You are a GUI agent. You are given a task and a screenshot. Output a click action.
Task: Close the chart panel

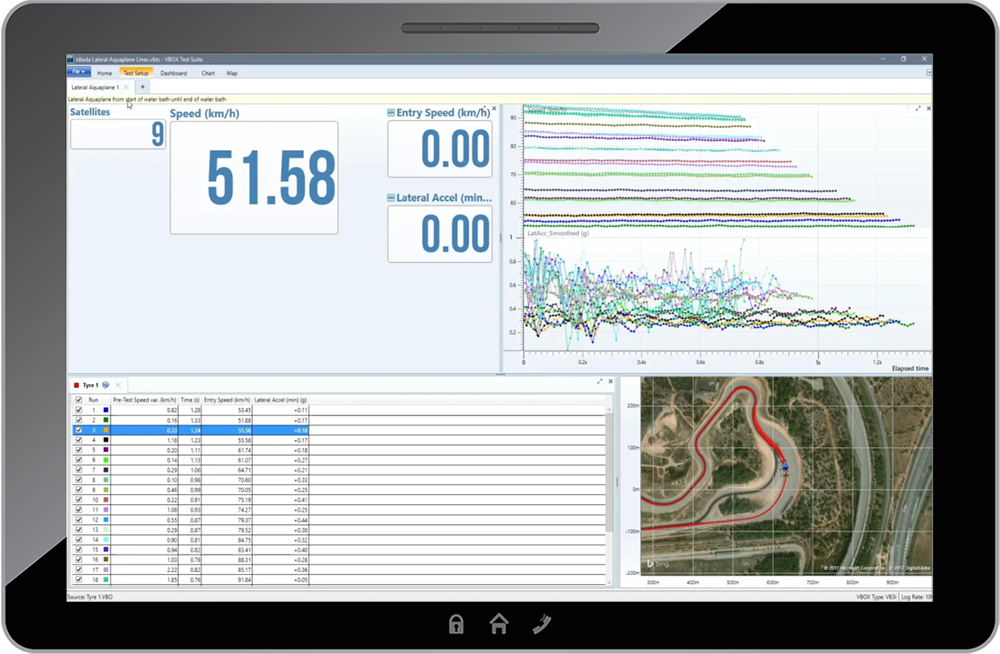927,108
